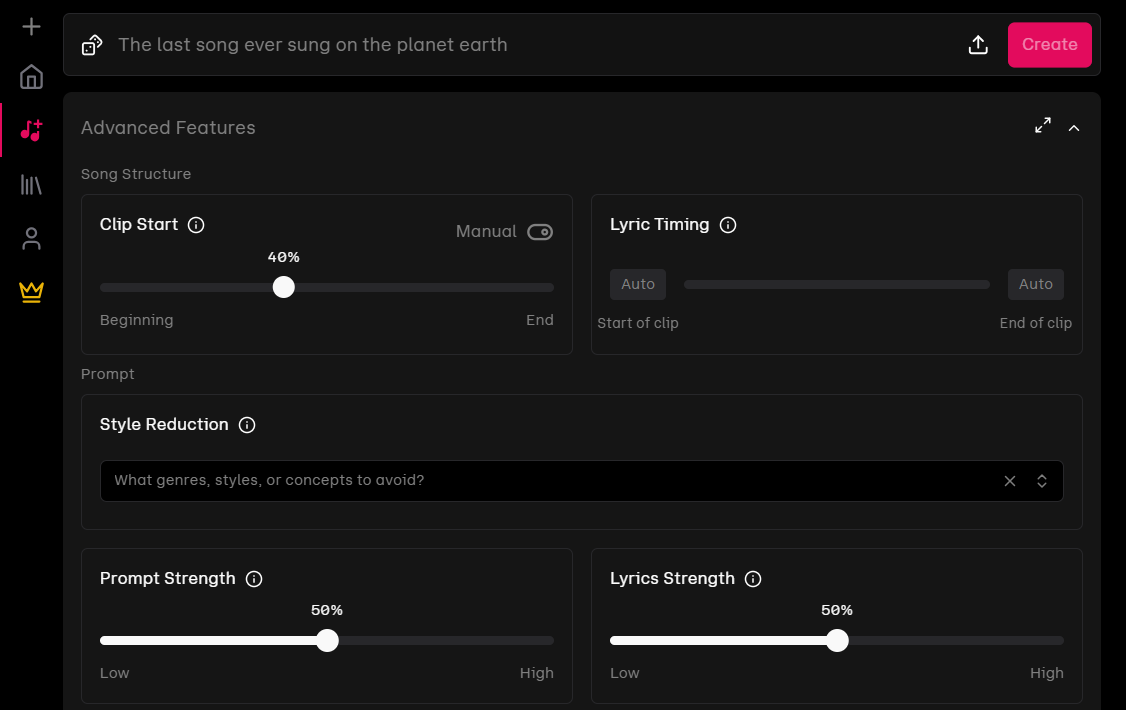The image size is (1126, 710).
Task: Open the profile person icon
Action: (x=31, y=238)
